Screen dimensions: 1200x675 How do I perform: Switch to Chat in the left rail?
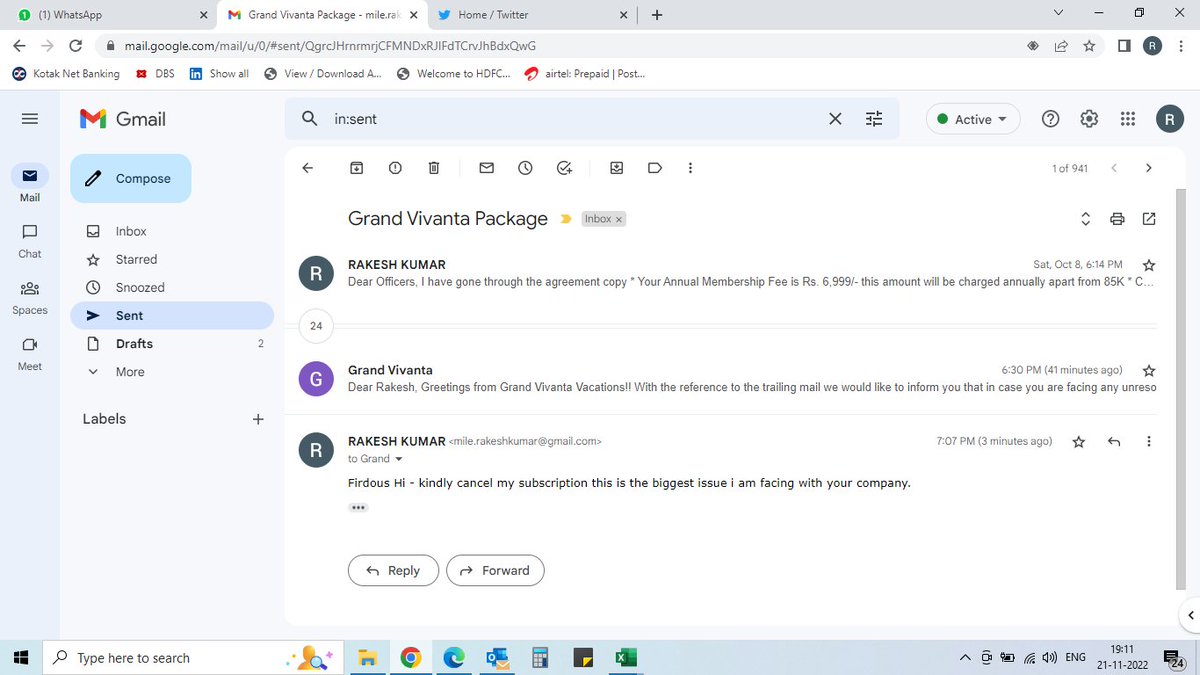[x=30, y=240]
